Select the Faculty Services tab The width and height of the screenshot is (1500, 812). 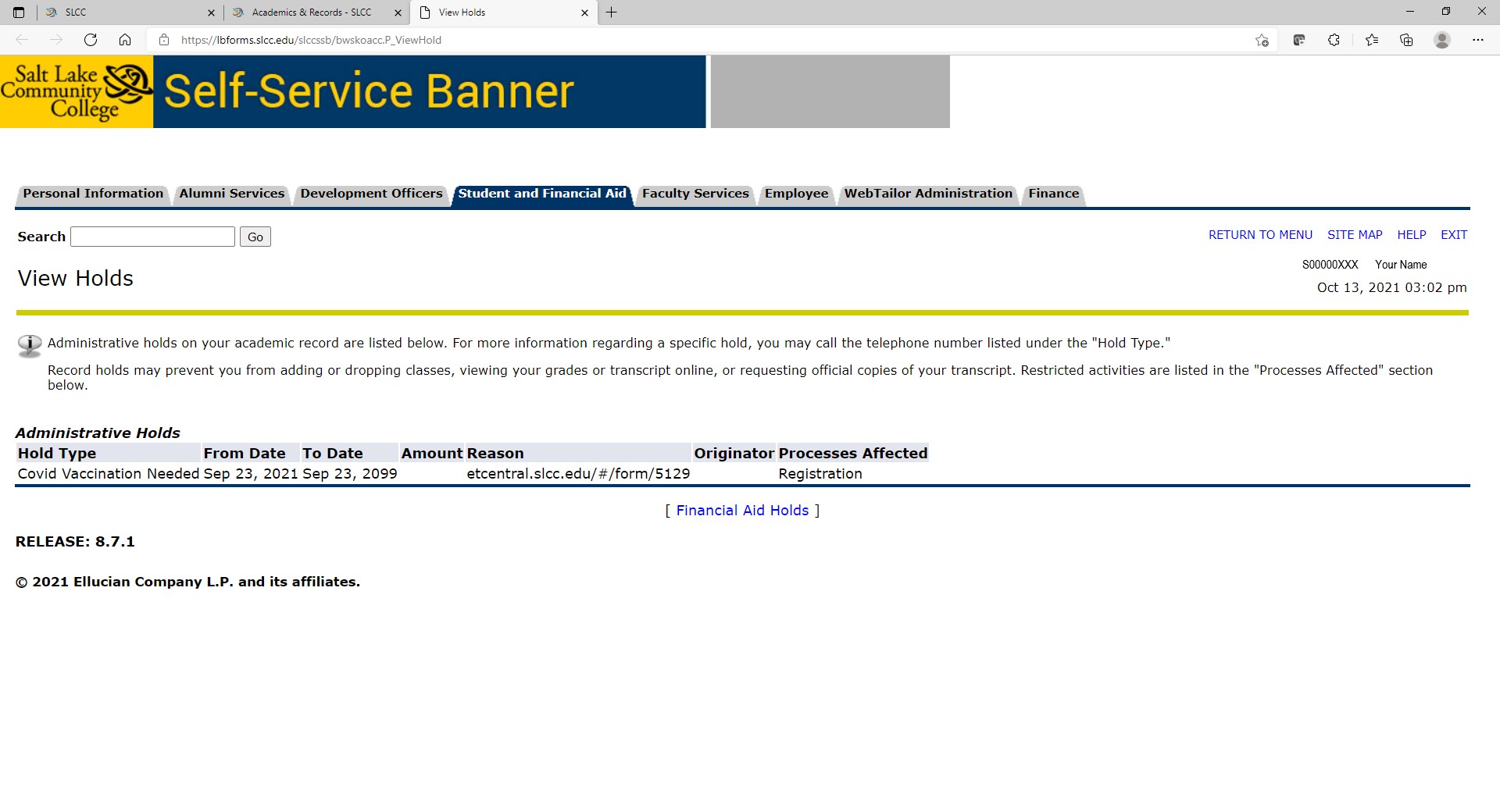click(x=695, y=194)
